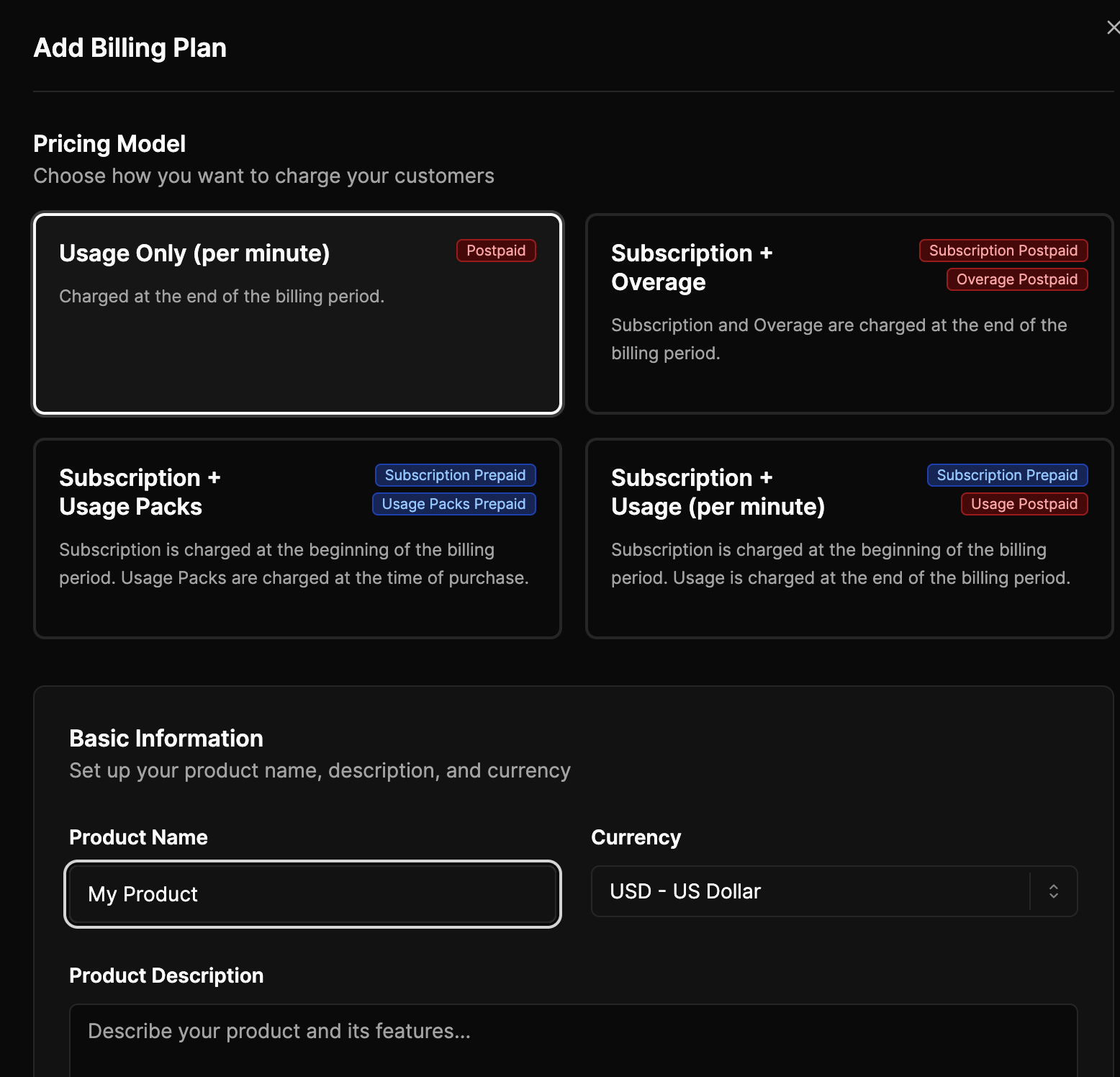
Task: Click the Subscription Postpaid badge
Action: tap(1003, 251)
